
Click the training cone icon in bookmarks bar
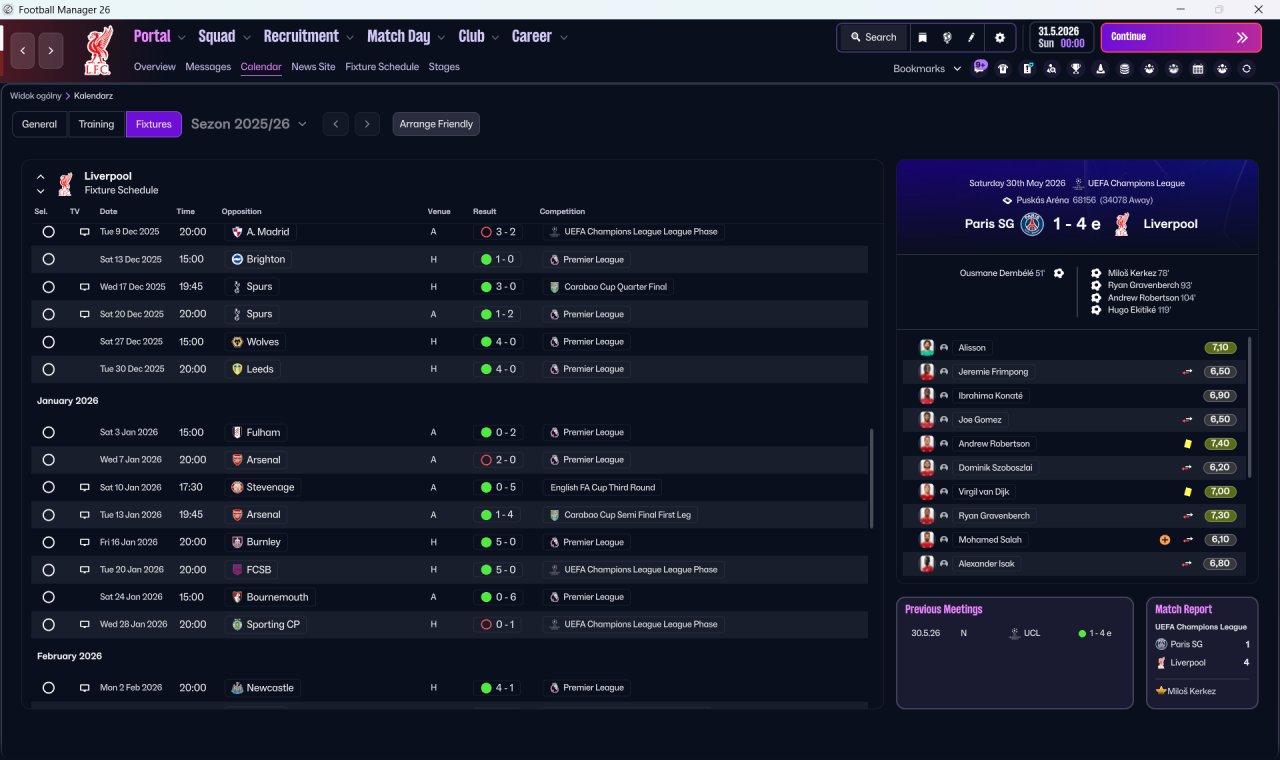click(x=1101, y=69)
